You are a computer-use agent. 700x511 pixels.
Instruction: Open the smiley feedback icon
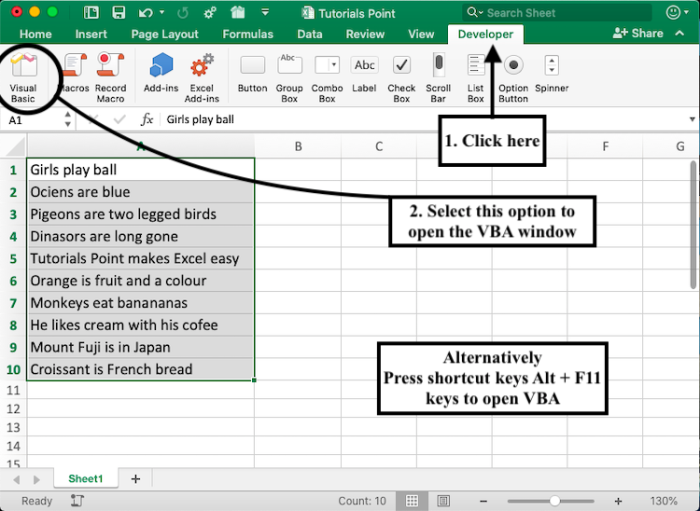(x=673, y=12)
